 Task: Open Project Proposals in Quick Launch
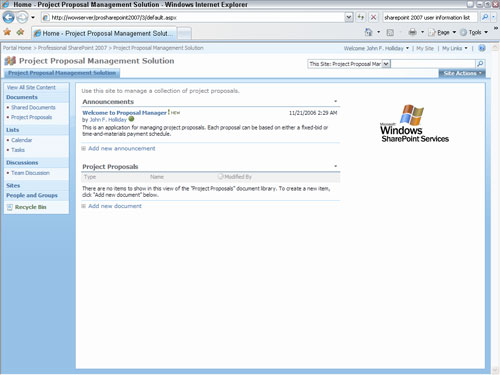(31, 117)
